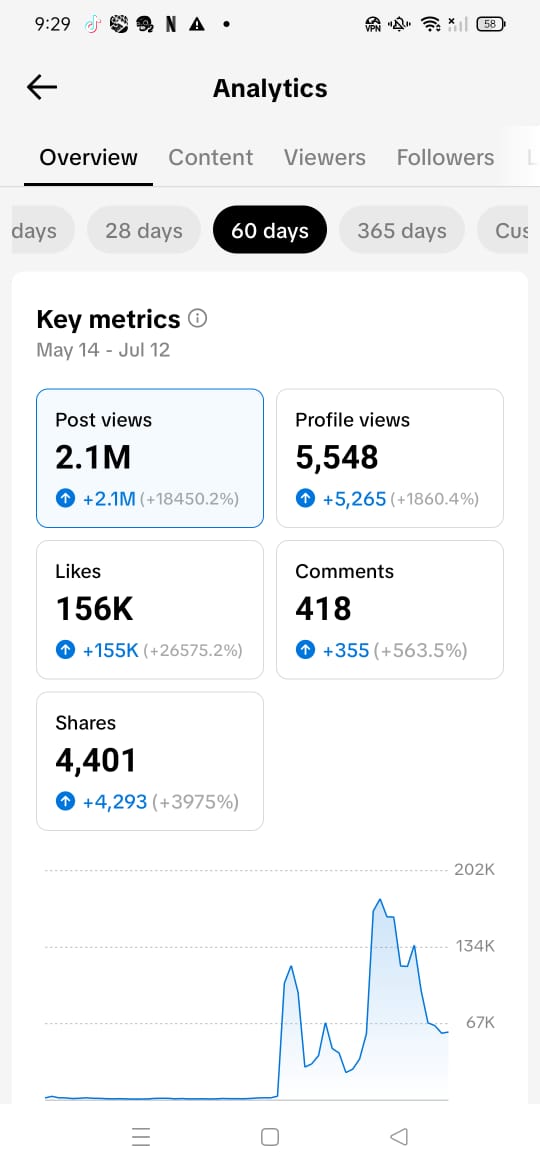The image size is (540, 1170).
Task: Select the 28 days range
Action: [x=144, y=231]
